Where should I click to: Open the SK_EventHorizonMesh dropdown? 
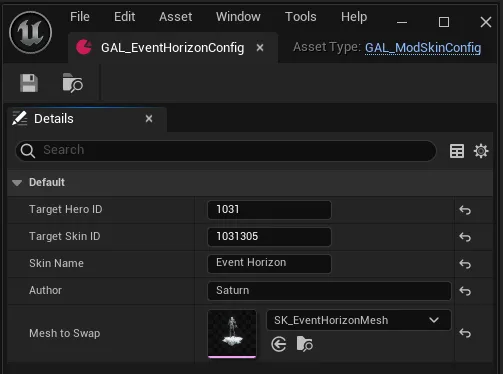(359, 320)
